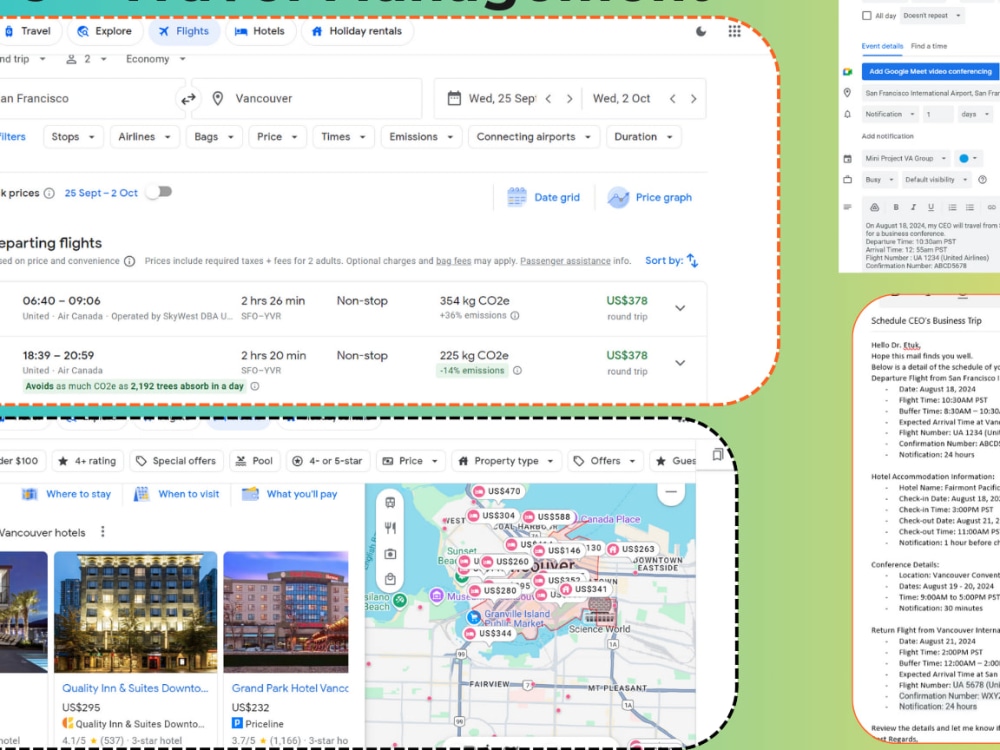Zoom out hotel map minus button
The height and width of the screenshot is (750, 1000).
pos(671,492)
